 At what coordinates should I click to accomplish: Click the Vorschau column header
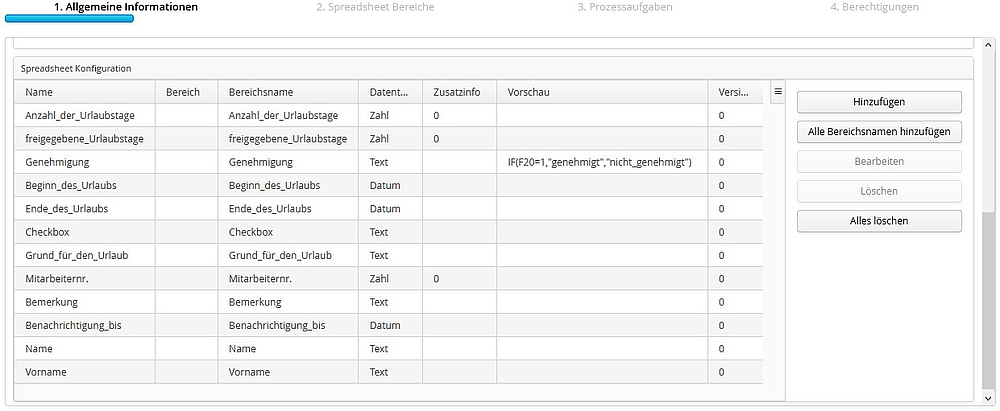point(602,92)
